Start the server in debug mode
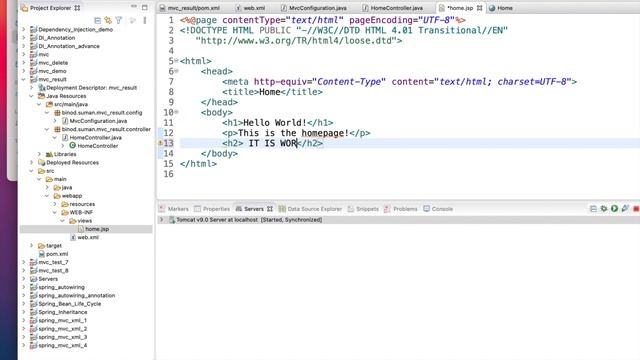The height and width of the screenshot is (360, 640). click(x=604, y=209)
